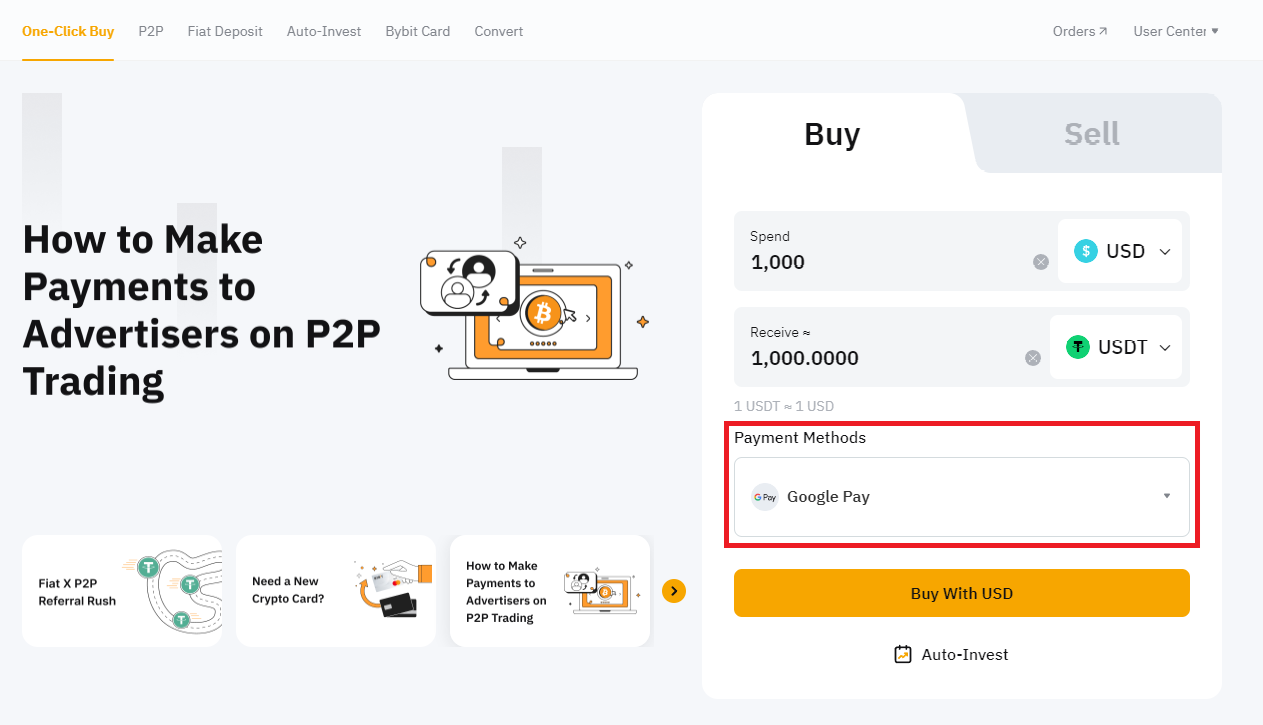Click the USD dollar coin icon
The height and width of the screenshot is (725, 1263).
click(1086, 251)
